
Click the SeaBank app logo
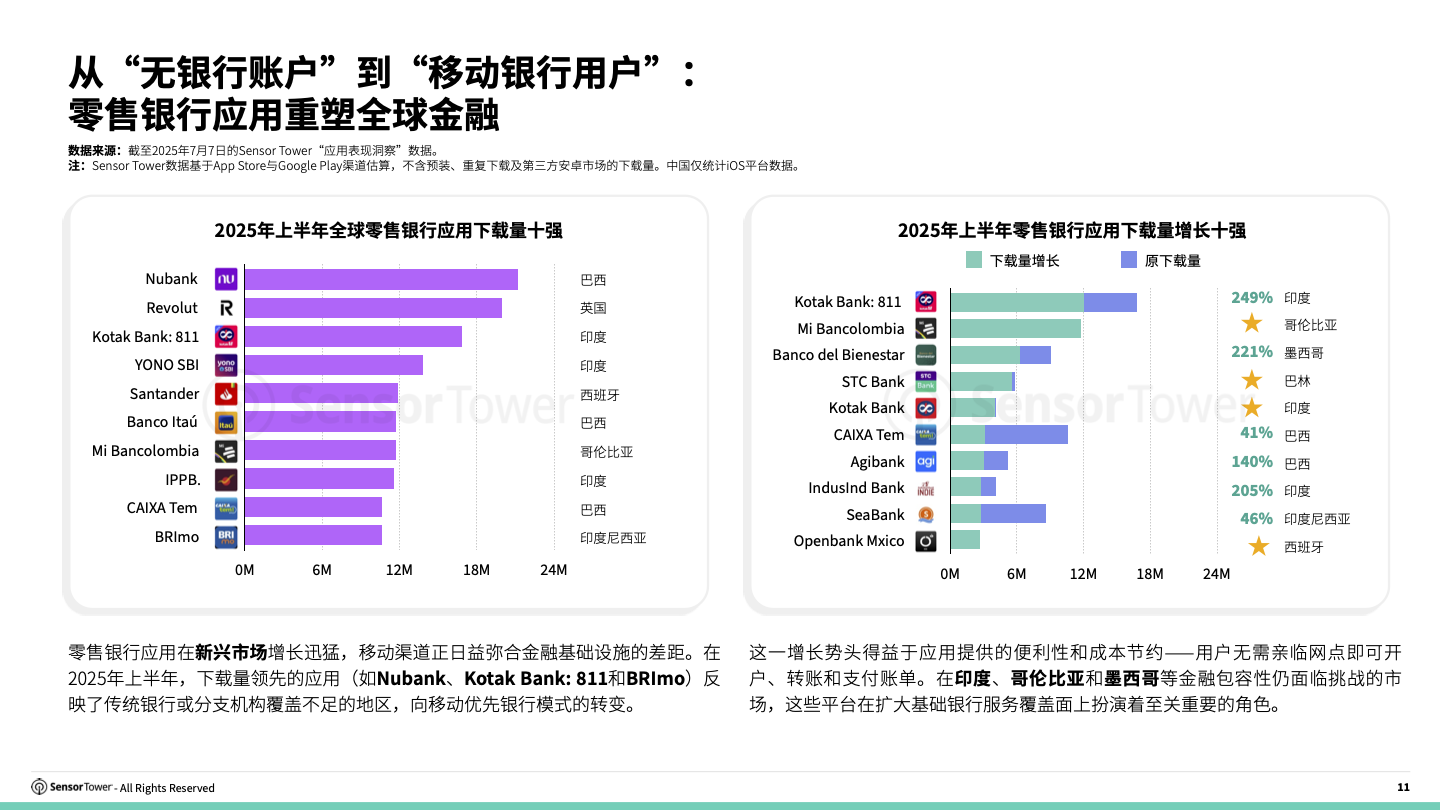click(926, 514)
